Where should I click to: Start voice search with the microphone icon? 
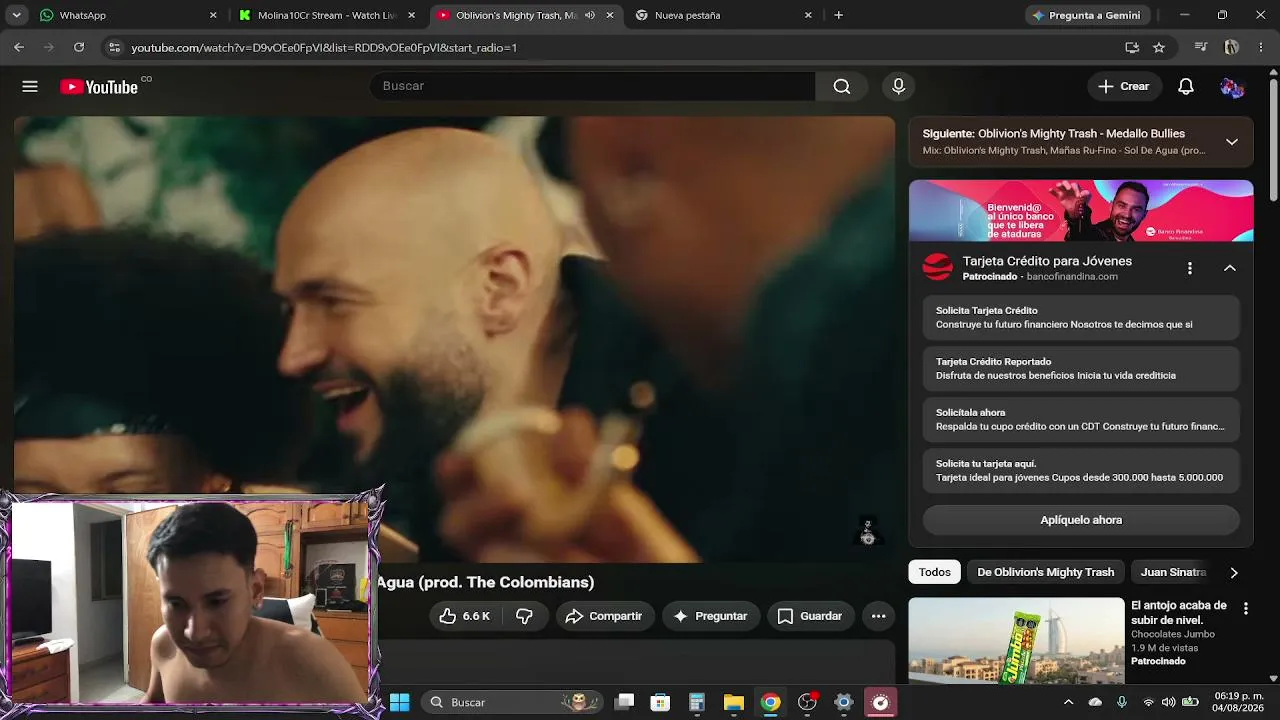[898, 86]
